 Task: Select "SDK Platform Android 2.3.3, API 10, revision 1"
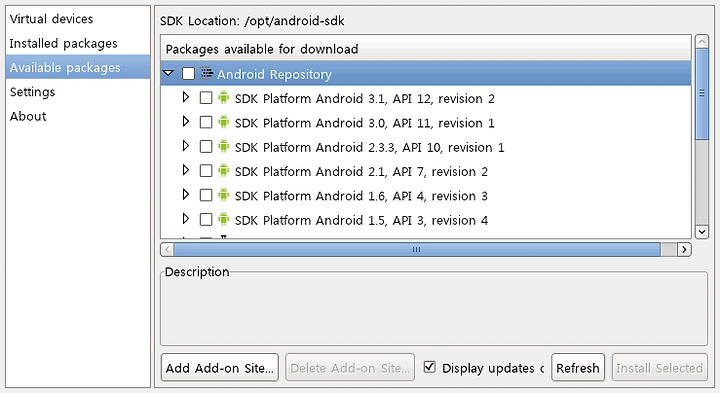pyautogui.click(x=370, y=147)
